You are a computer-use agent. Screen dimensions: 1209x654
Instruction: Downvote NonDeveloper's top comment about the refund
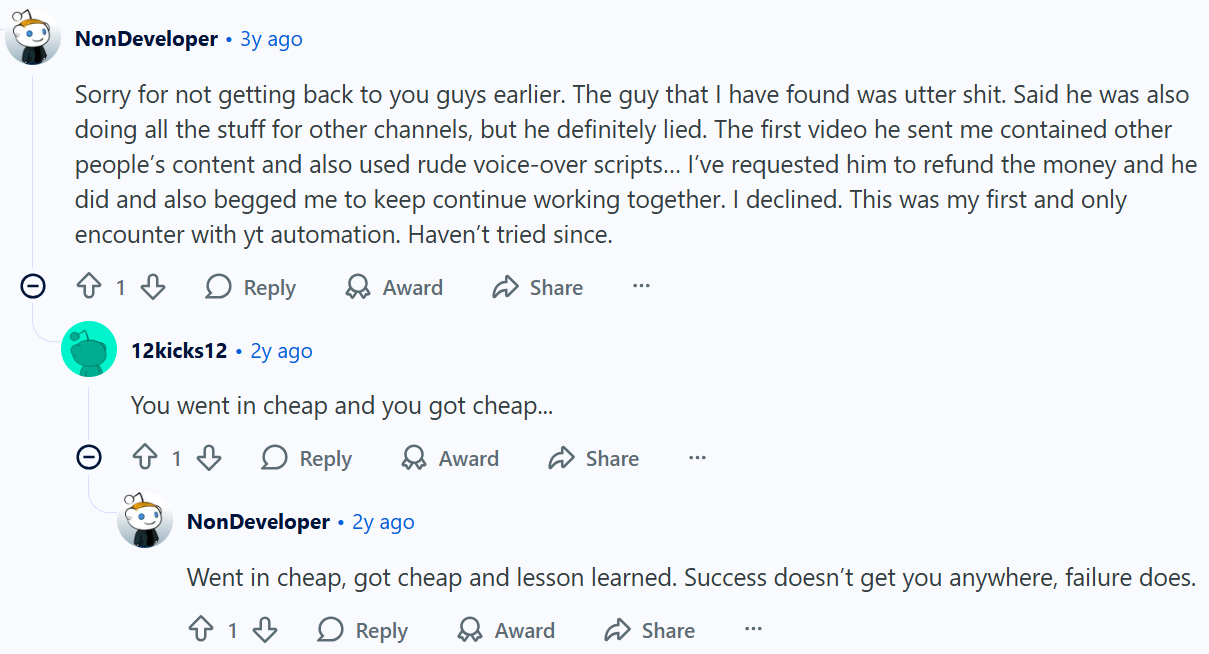click(153, 288)
